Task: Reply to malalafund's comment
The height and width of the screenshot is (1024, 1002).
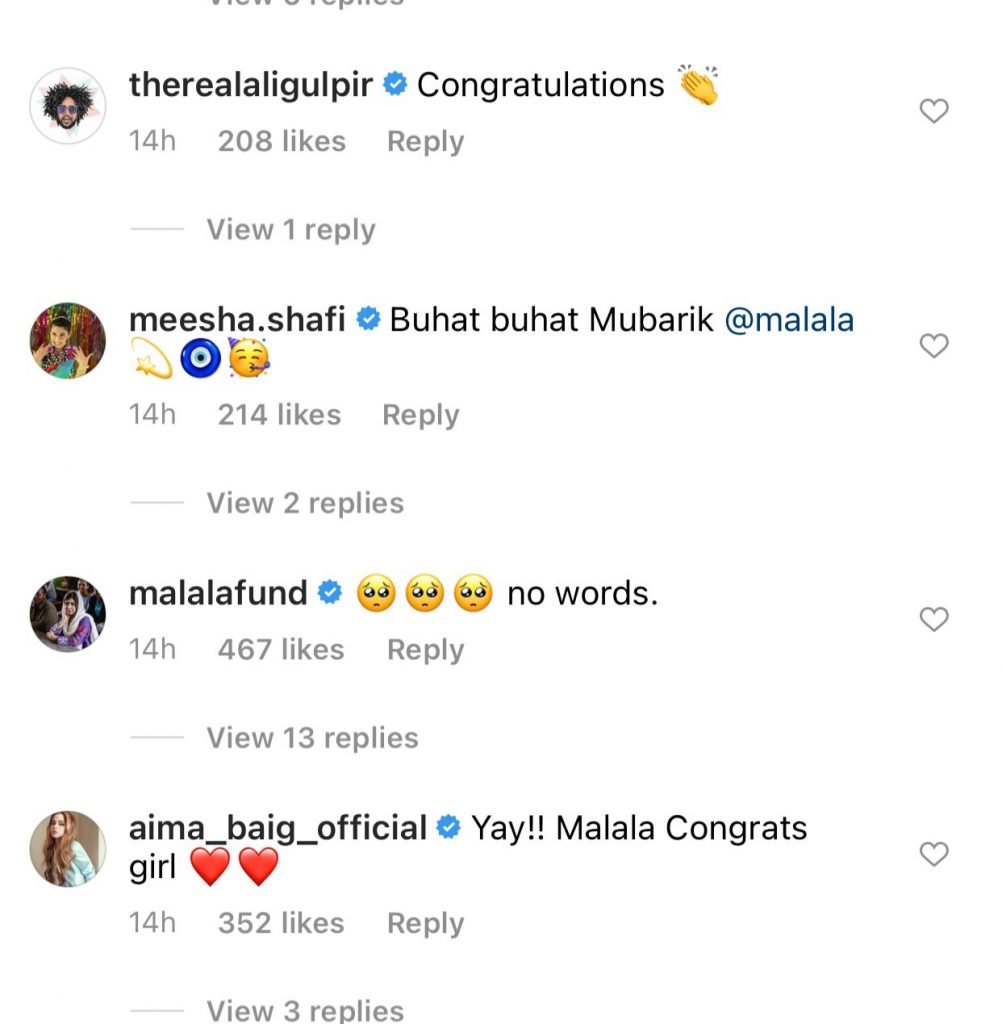Action: tap(425, 650)
